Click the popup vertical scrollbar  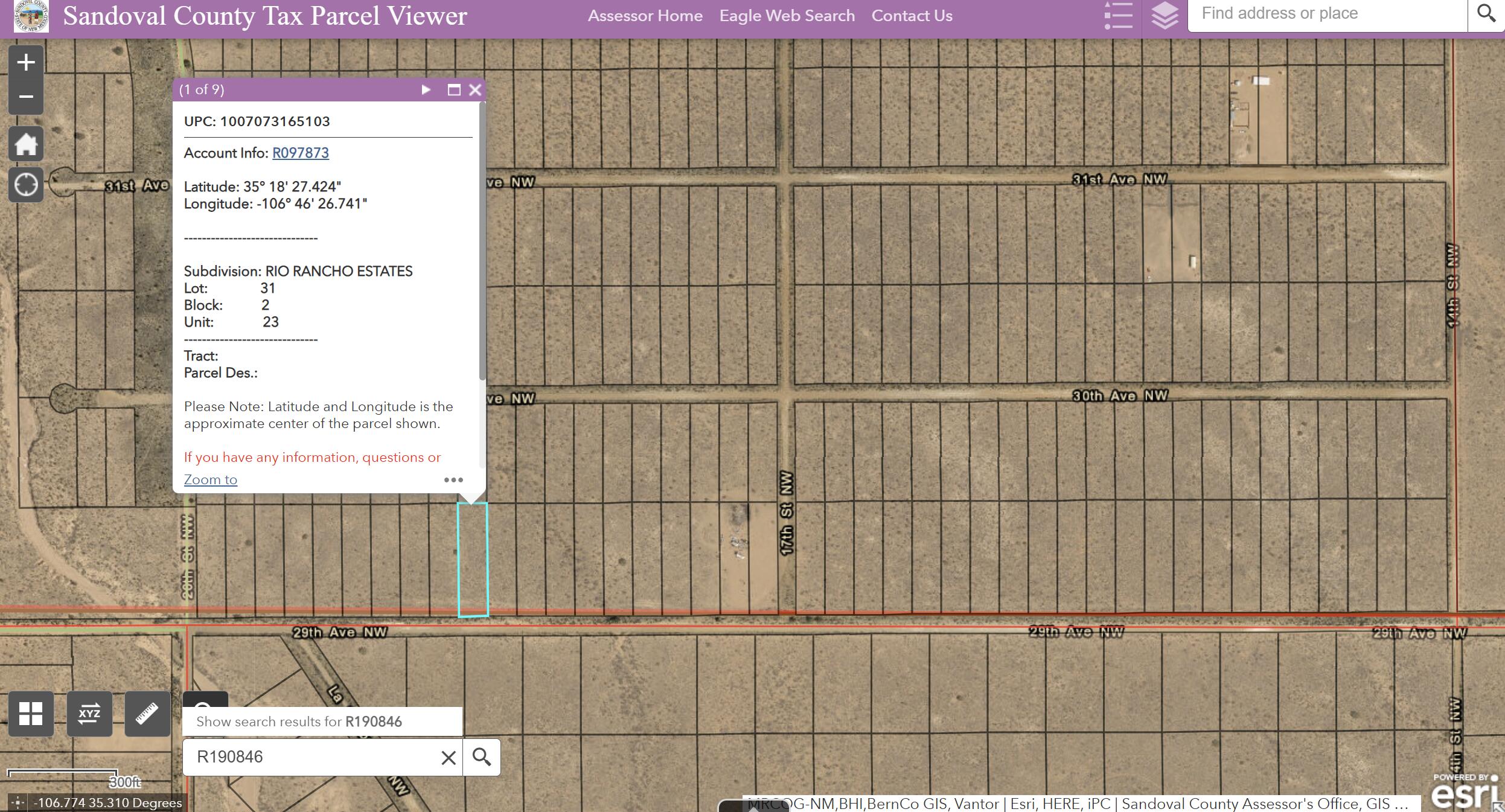pos(482,241)
